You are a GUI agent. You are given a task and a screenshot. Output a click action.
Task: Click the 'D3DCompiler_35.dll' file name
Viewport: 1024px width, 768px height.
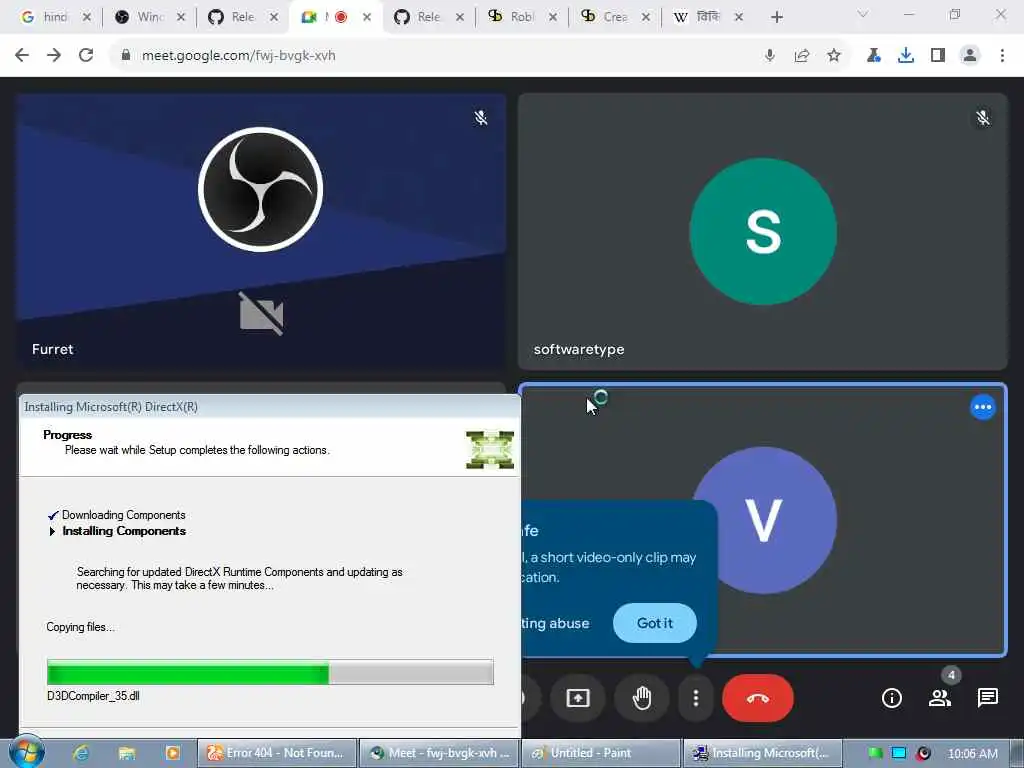coord(93,696)
